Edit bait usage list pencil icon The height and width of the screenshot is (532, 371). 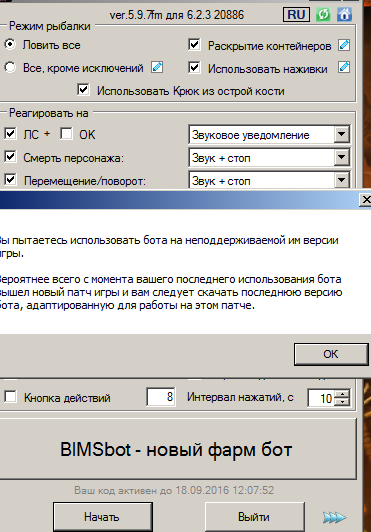(x=344, y=68)
